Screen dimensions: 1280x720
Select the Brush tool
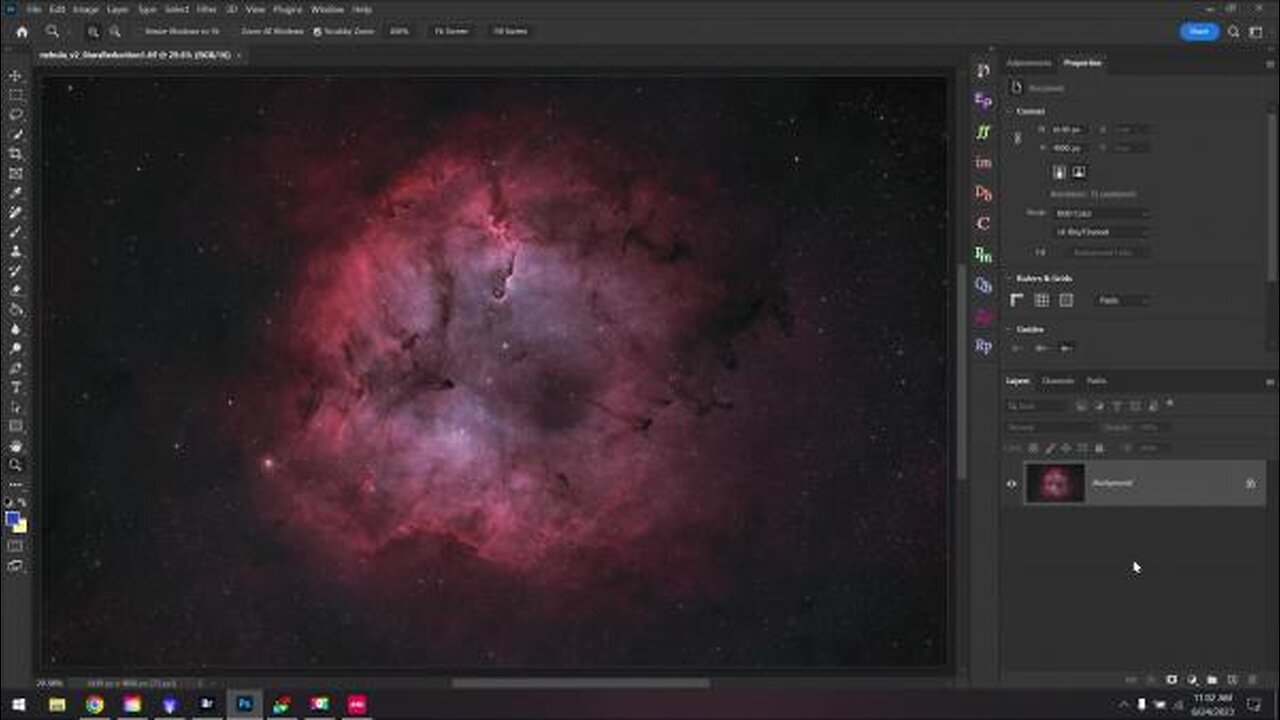click(x=16, y=232)
